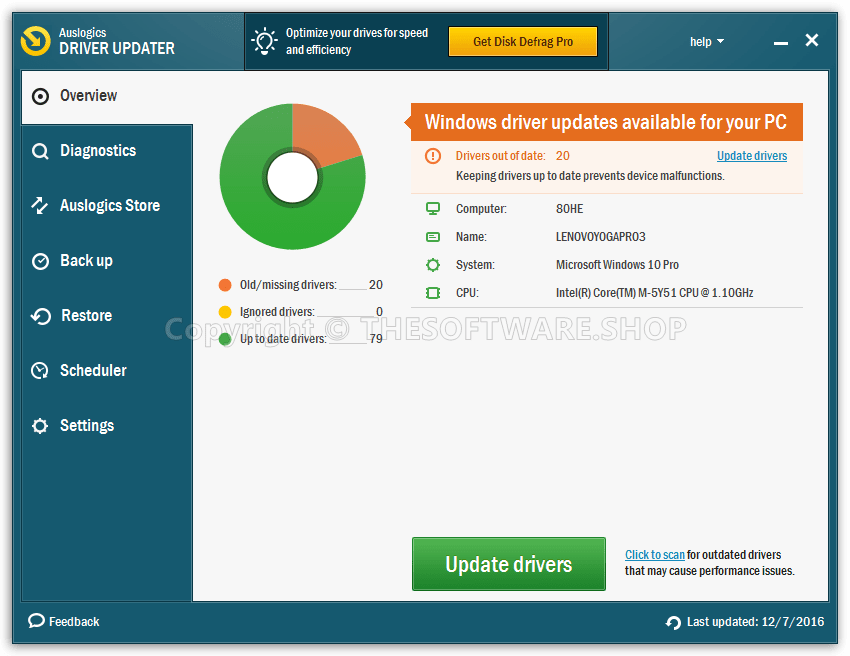Click the Up to date drivers count 79
The image size is (850, 656).
pos(376,339)
